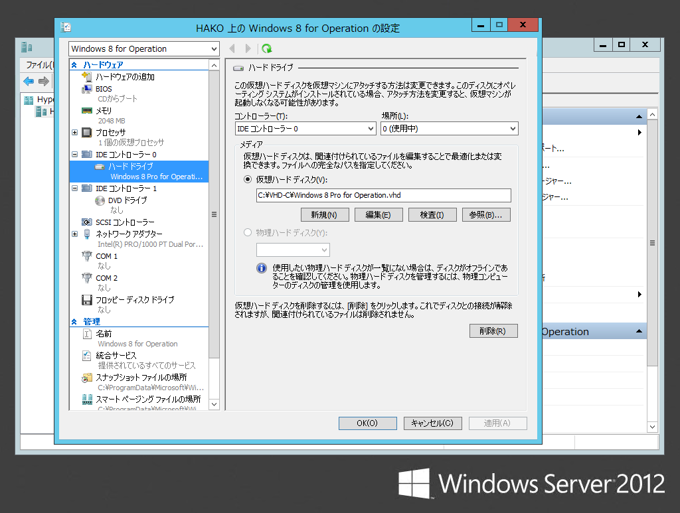Select the SCSI コントローラー icon

click(x=87, y=222)
